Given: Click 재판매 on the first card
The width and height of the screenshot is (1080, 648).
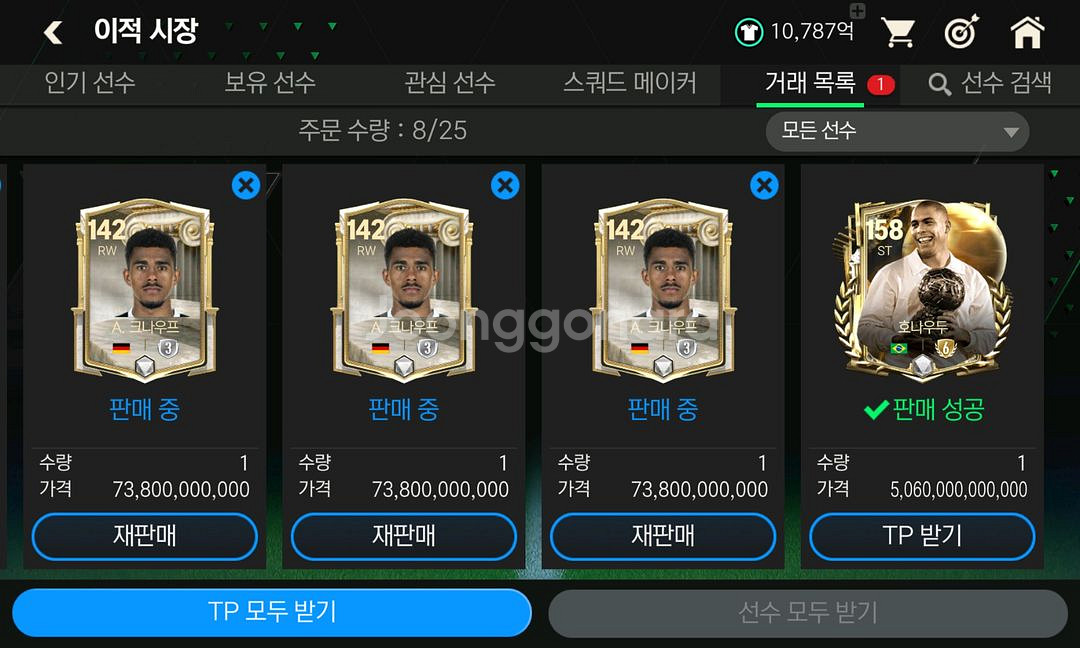Looking at the screenshot, I should pyautogui.click(x=145, y=536).
